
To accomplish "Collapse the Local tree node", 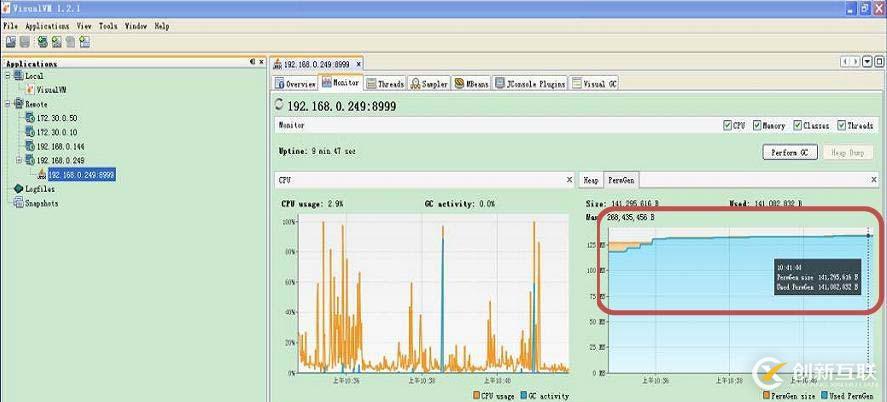I will pyautogui.click(x=8, y=76).
